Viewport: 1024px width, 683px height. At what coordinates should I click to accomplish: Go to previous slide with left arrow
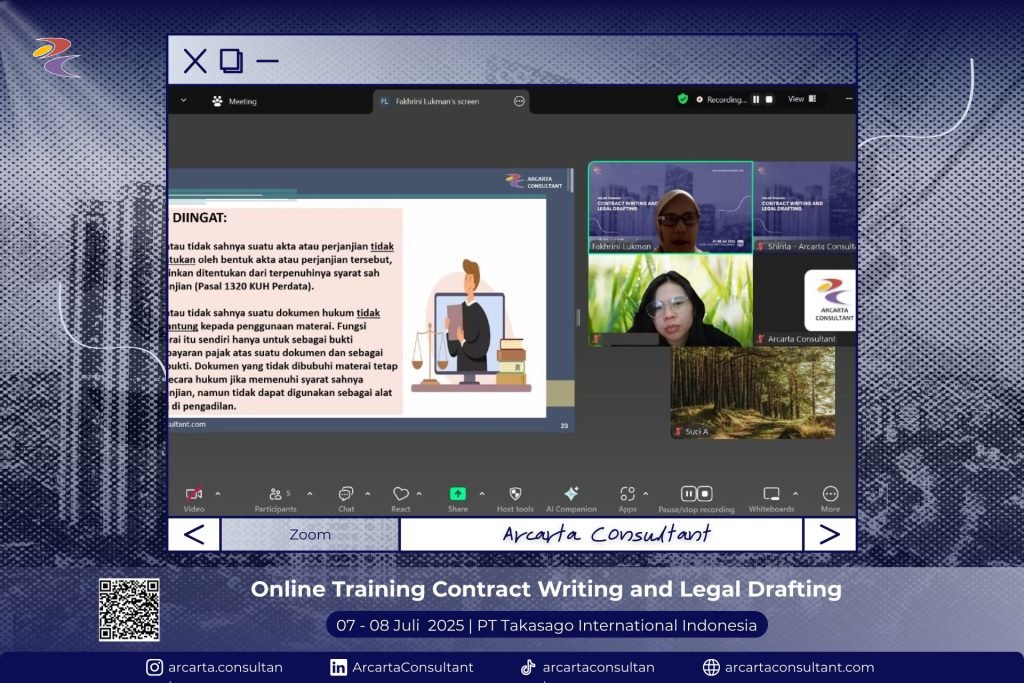194,535
